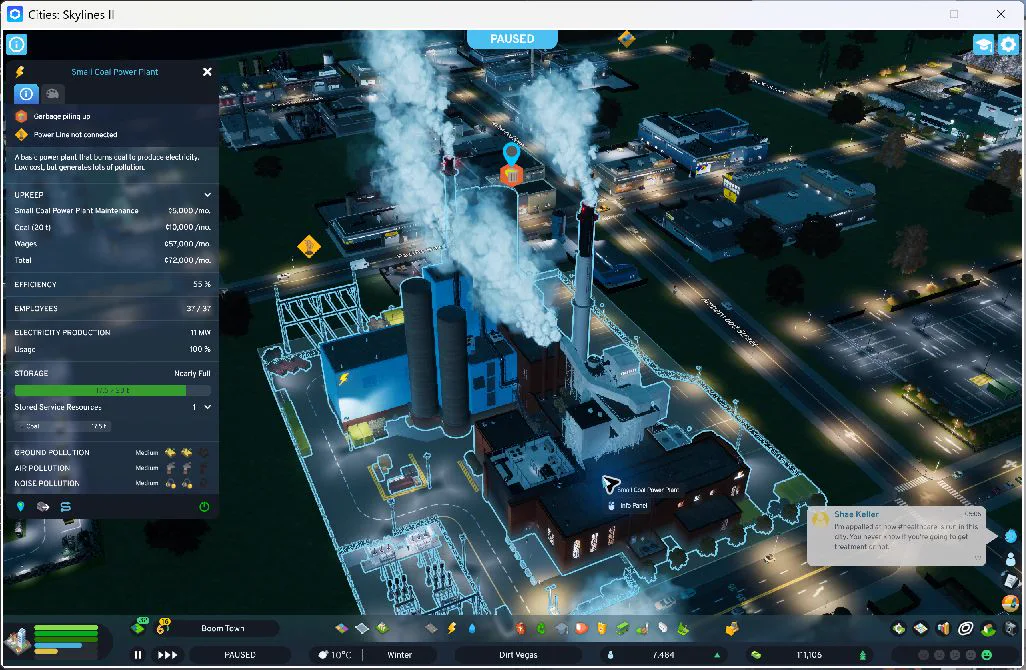1026x670 pixels.
Task: Focus camera with location pin icon in panel footer
Action: 20,507
